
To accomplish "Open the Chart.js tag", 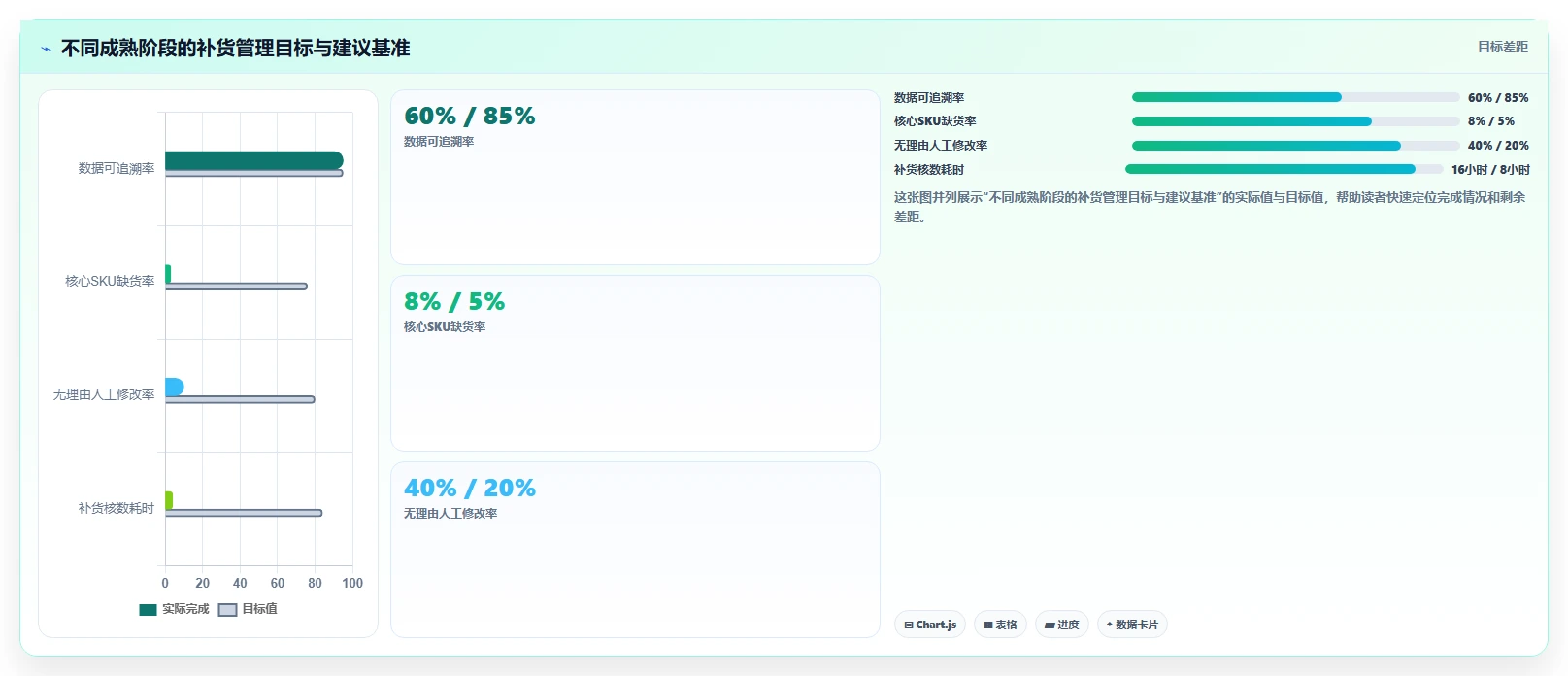I will (x=930, y=625).
